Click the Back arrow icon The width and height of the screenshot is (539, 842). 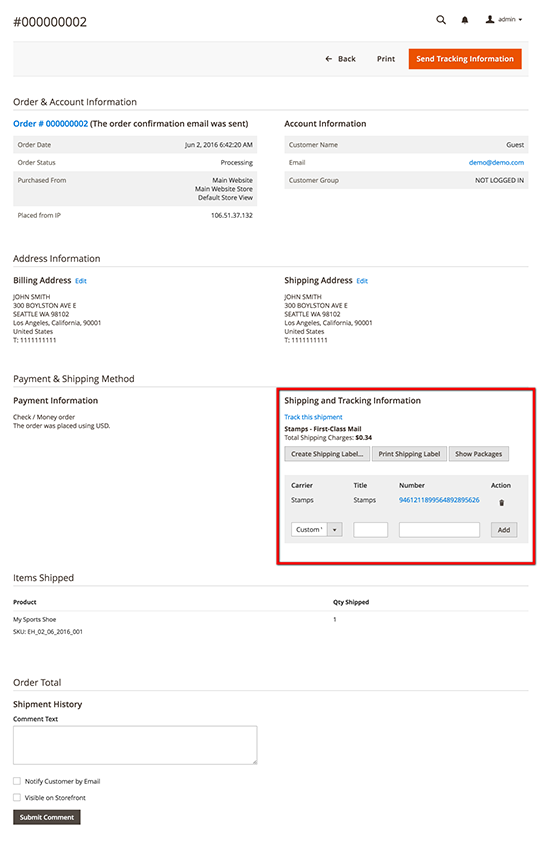(x=329, y=59)
